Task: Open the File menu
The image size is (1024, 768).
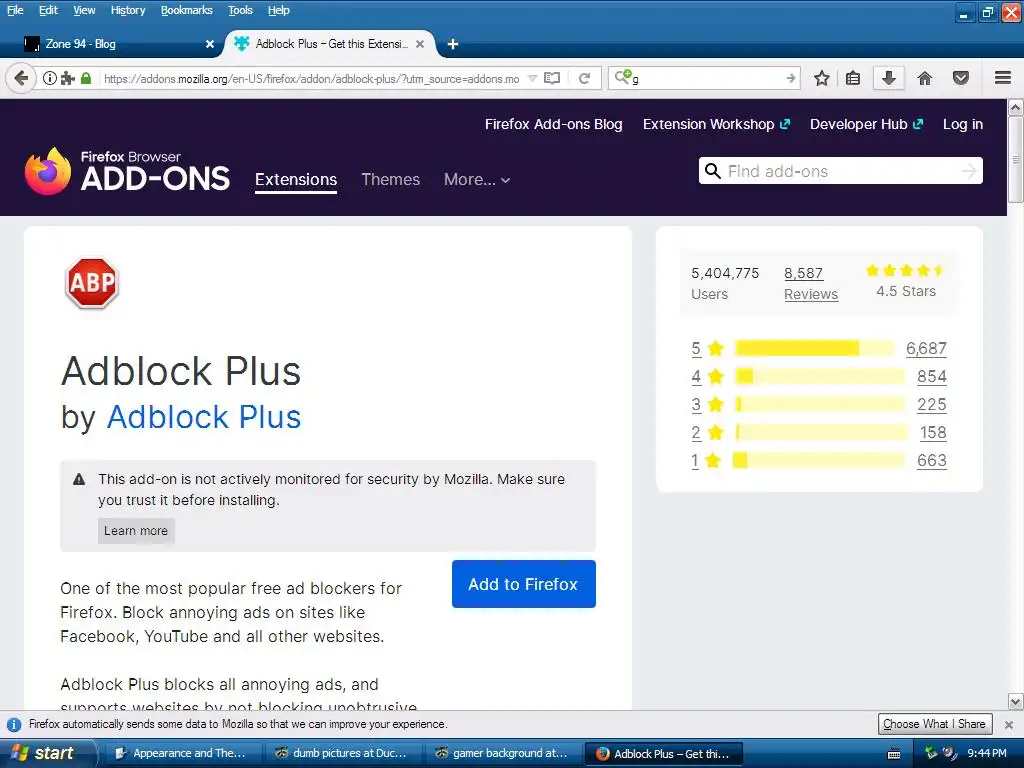Action: coord(15,10)
